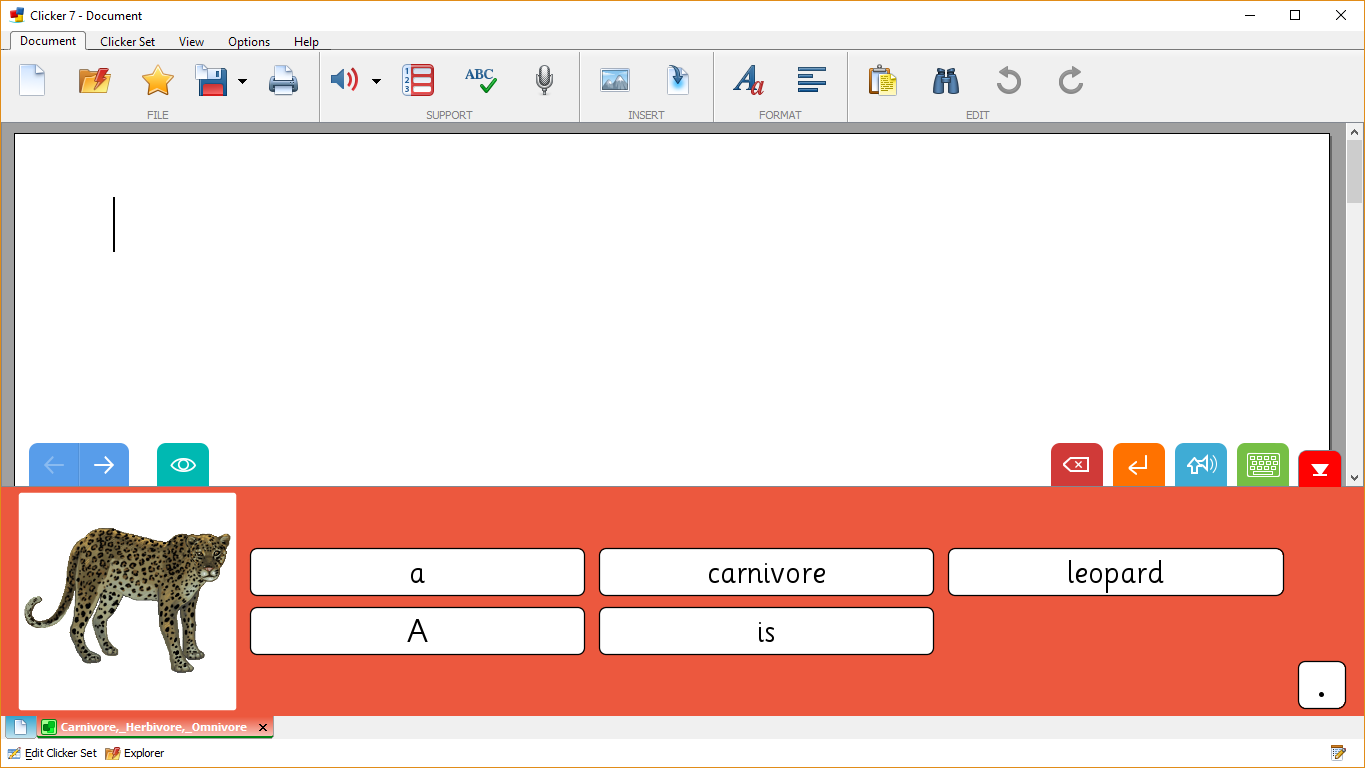Click the yellow star favorites icon
This screenshot has height=768, width=1365.
tap(158, 80)
